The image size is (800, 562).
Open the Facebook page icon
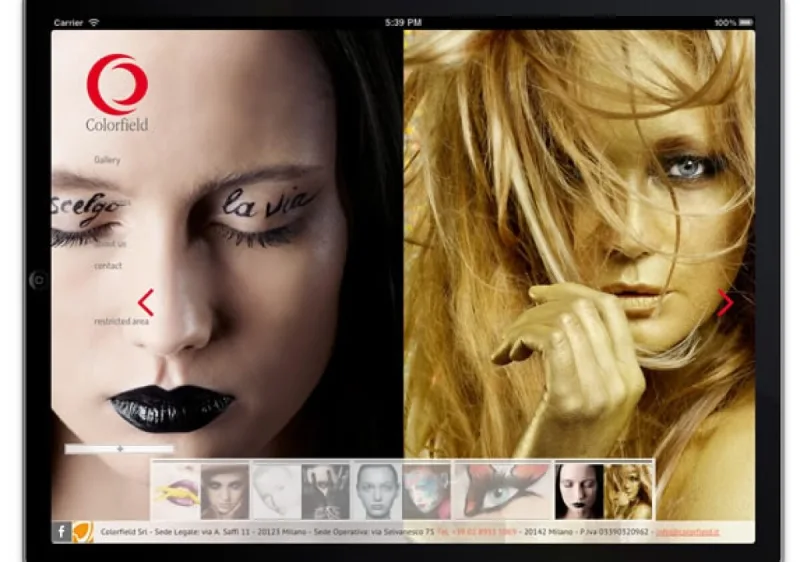click(61, 532)
